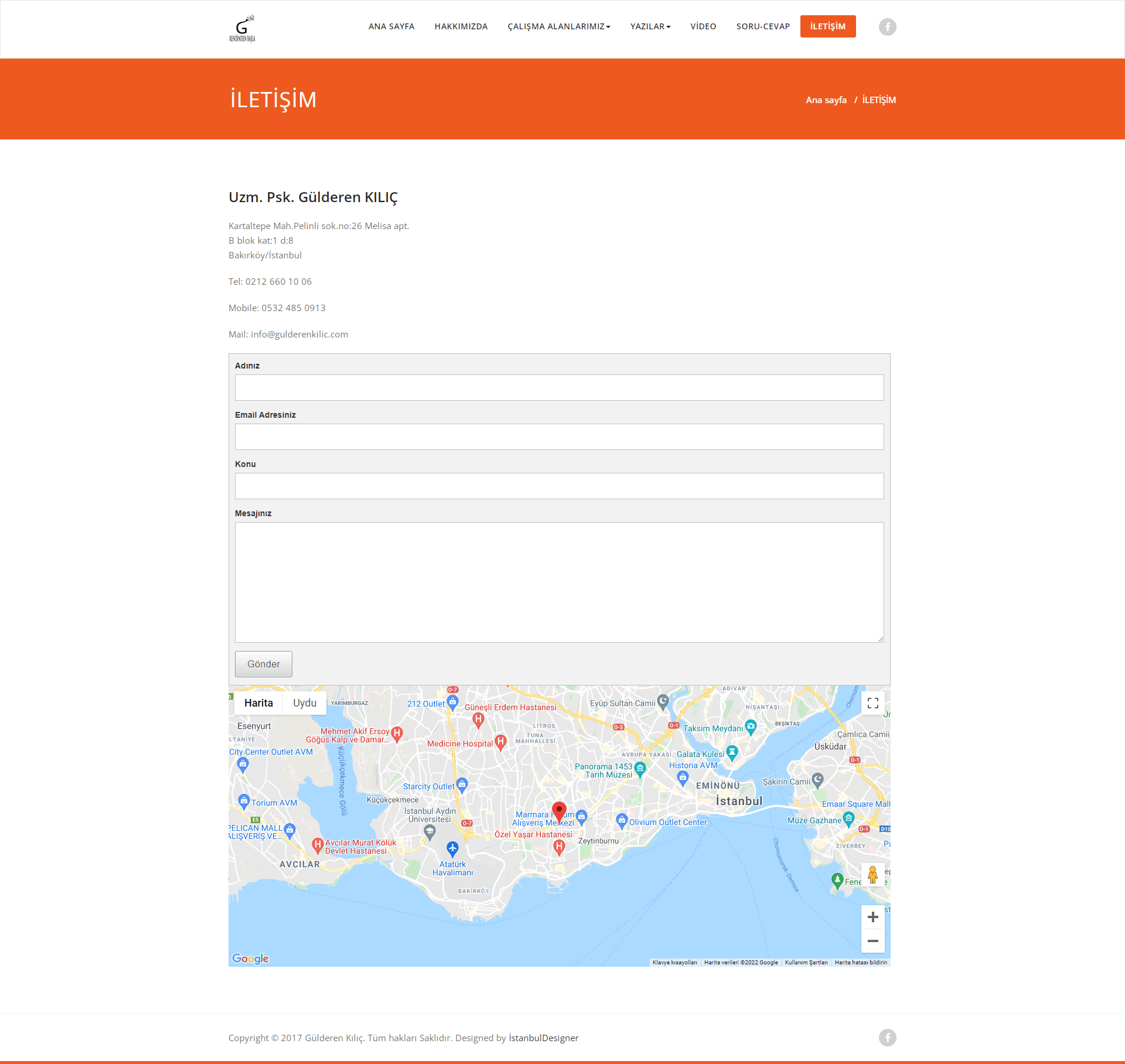1125x1064 pixels.
Task: Click the 212 Outlet shopping marker
Action: click(452, 702)
